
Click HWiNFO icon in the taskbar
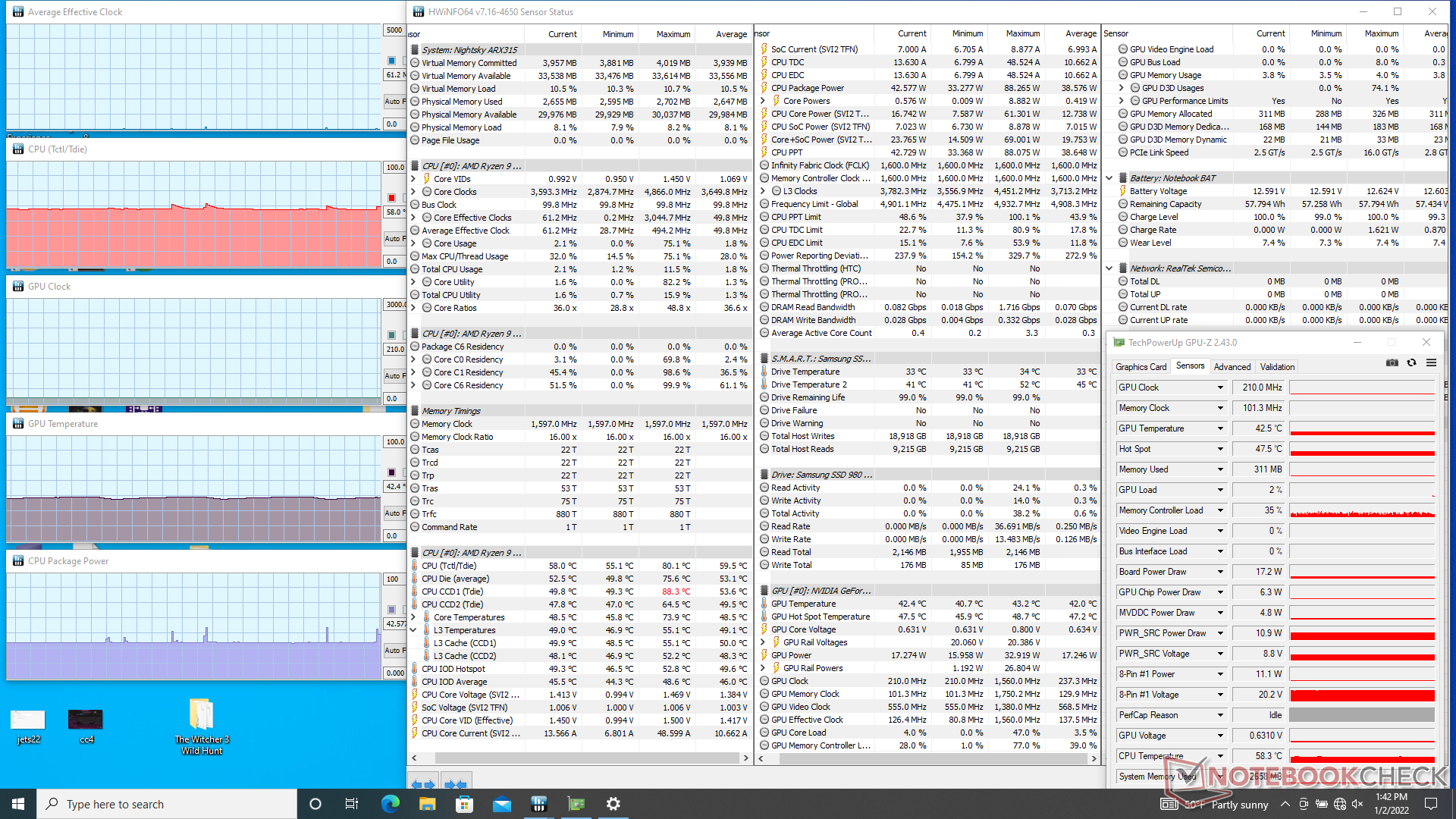539,804
